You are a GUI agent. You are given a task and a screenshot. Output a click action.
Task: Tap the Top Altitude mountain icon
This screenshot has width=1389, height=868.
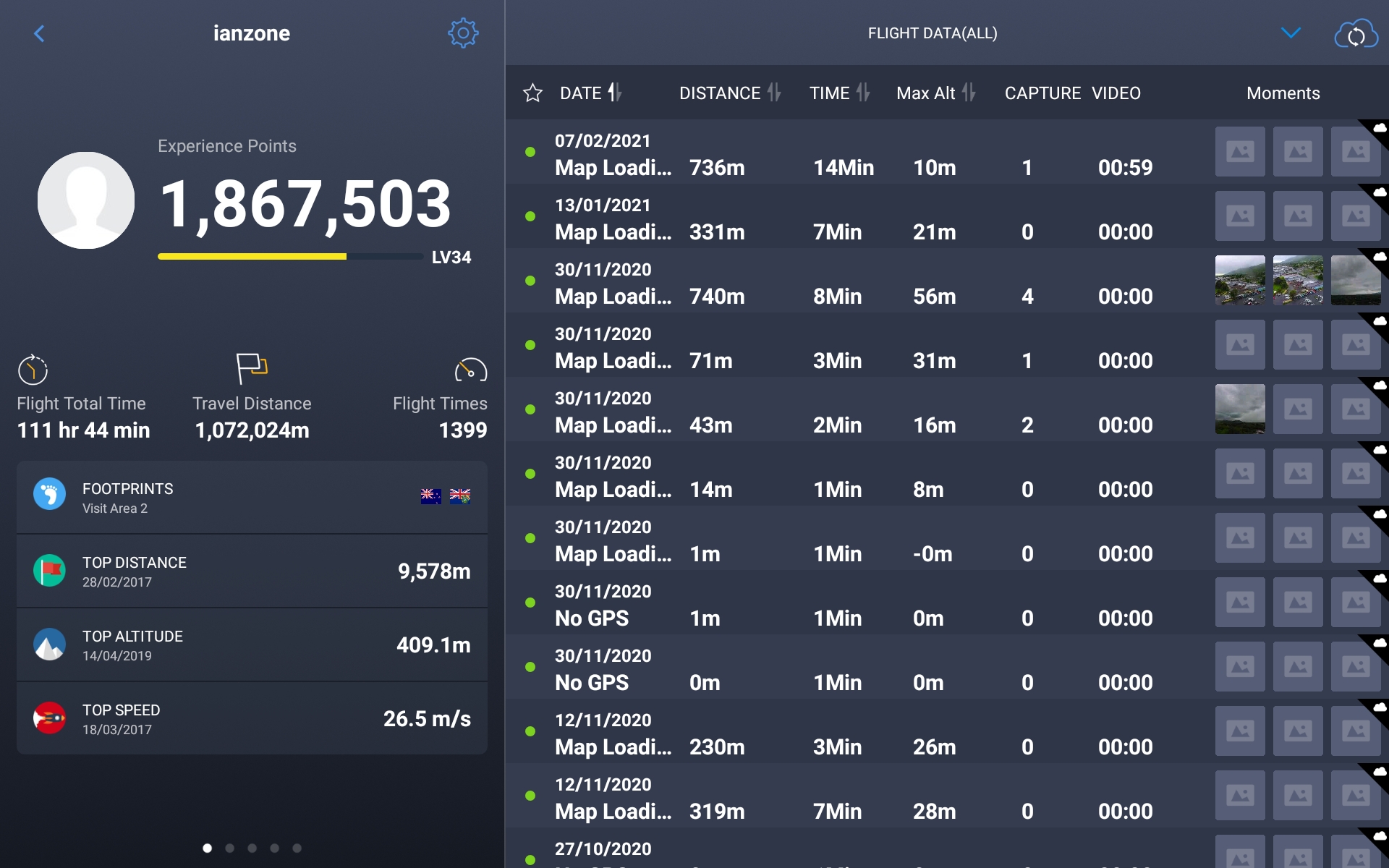coord(49,644)
